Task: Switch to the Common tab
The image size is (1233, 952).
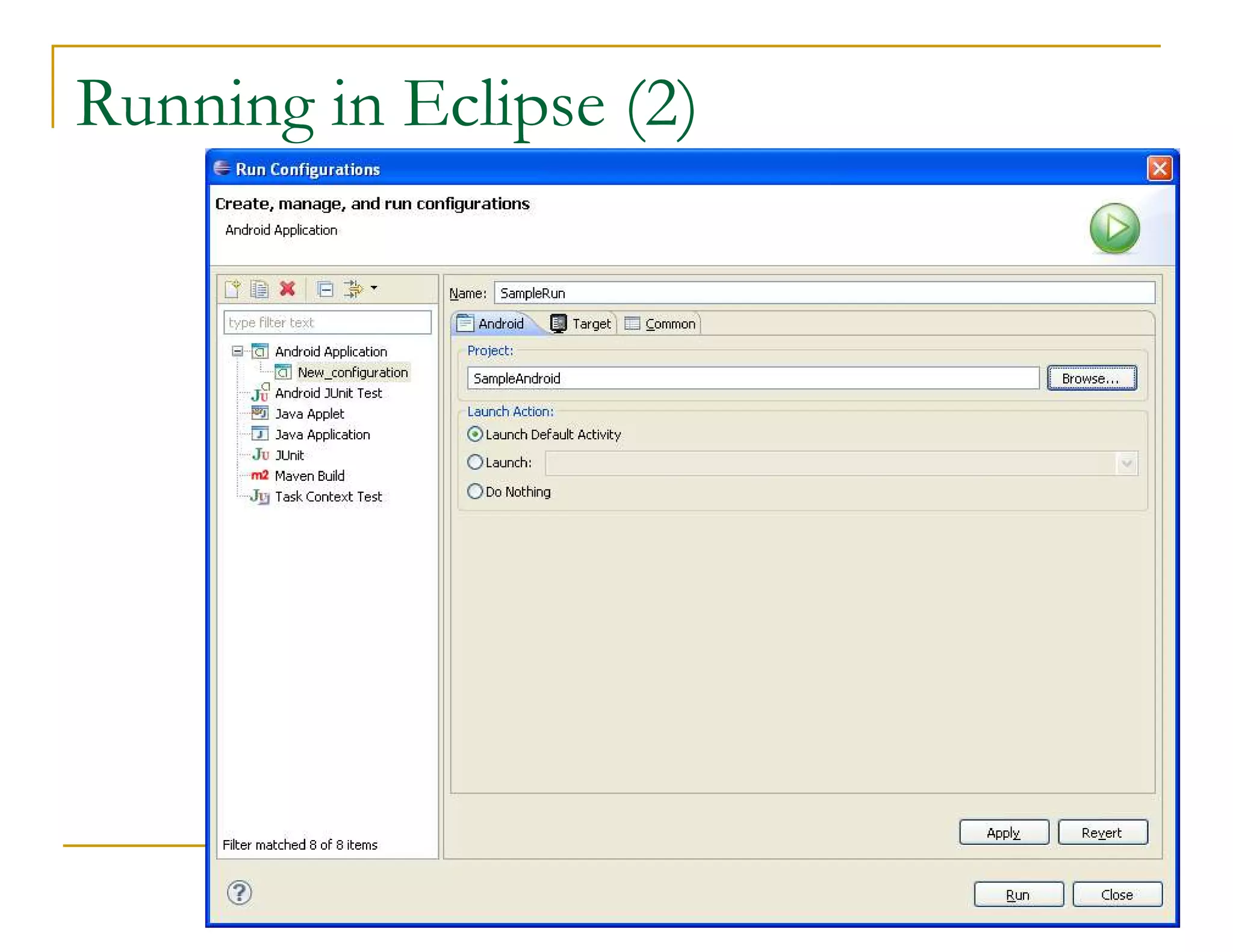Action: tap(660, 324)
